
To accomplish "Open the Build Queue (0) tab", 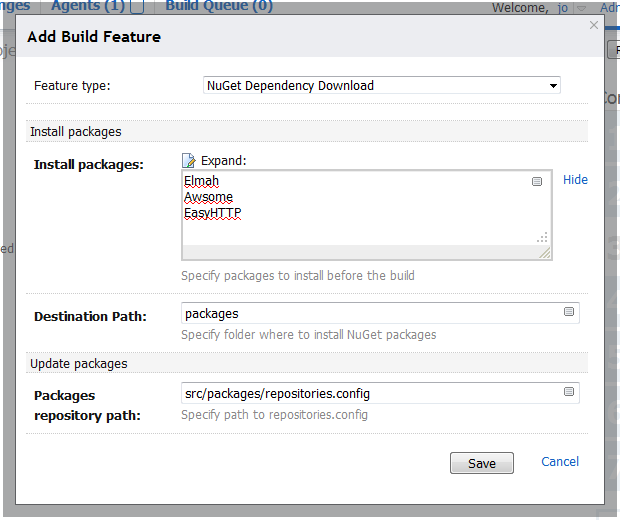I will point(219,6).
